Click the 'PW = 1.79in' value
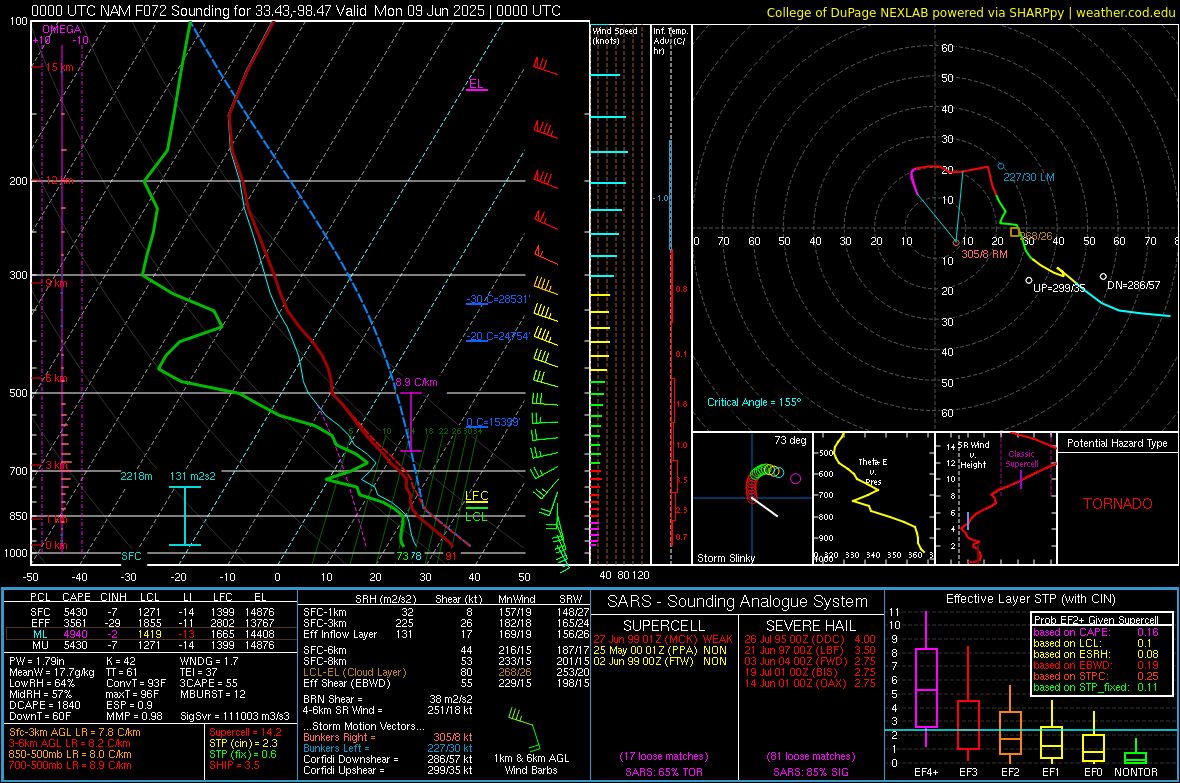The height and width of the screenshot is (783, 1180). pyautogui.click(x=36, y=661)
